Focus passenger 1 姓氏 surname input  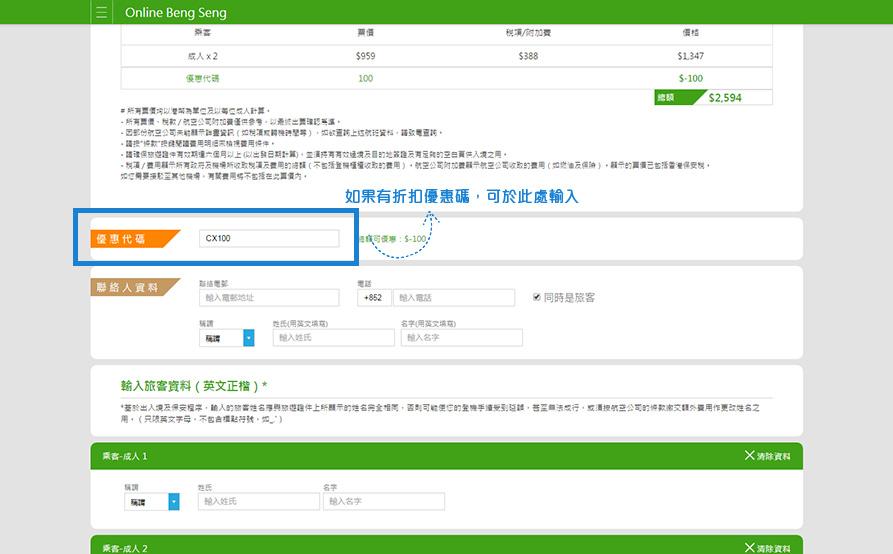point(258,502)
